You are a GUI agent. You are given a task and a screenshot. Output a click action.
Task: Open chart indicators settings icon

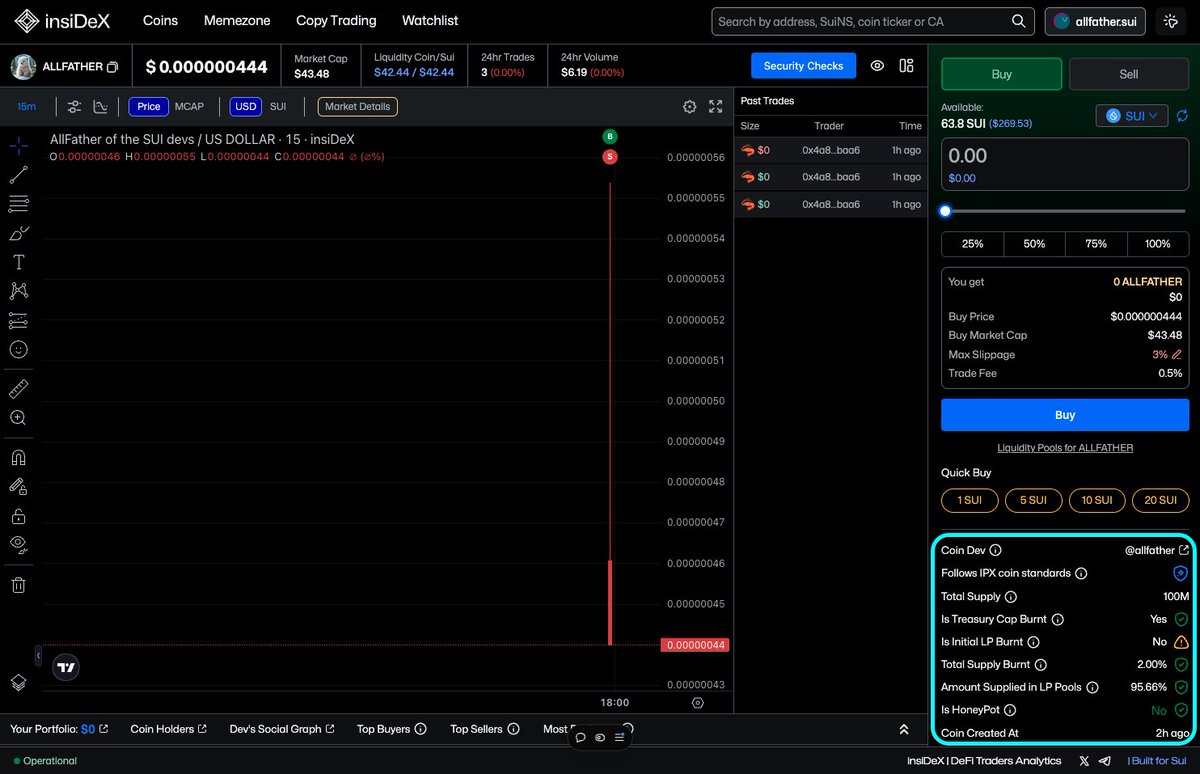coord(74,107)
